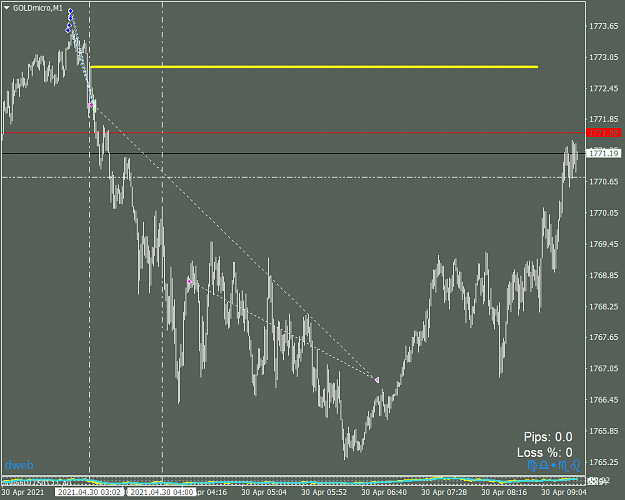625x500 pixels.
Task: Click the 1773.05 price axis value
Action: click(604, 57)
